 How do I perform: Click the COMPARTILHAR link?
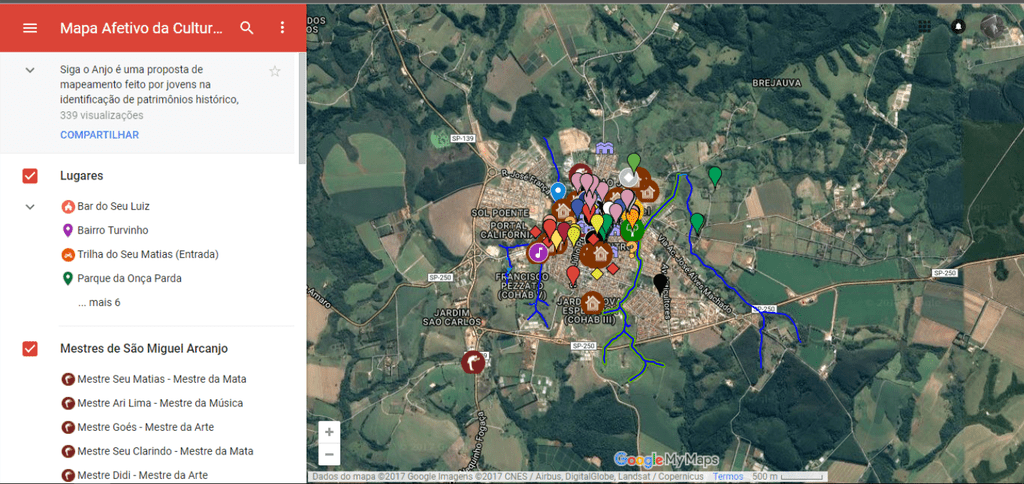(x=99, y=135)
